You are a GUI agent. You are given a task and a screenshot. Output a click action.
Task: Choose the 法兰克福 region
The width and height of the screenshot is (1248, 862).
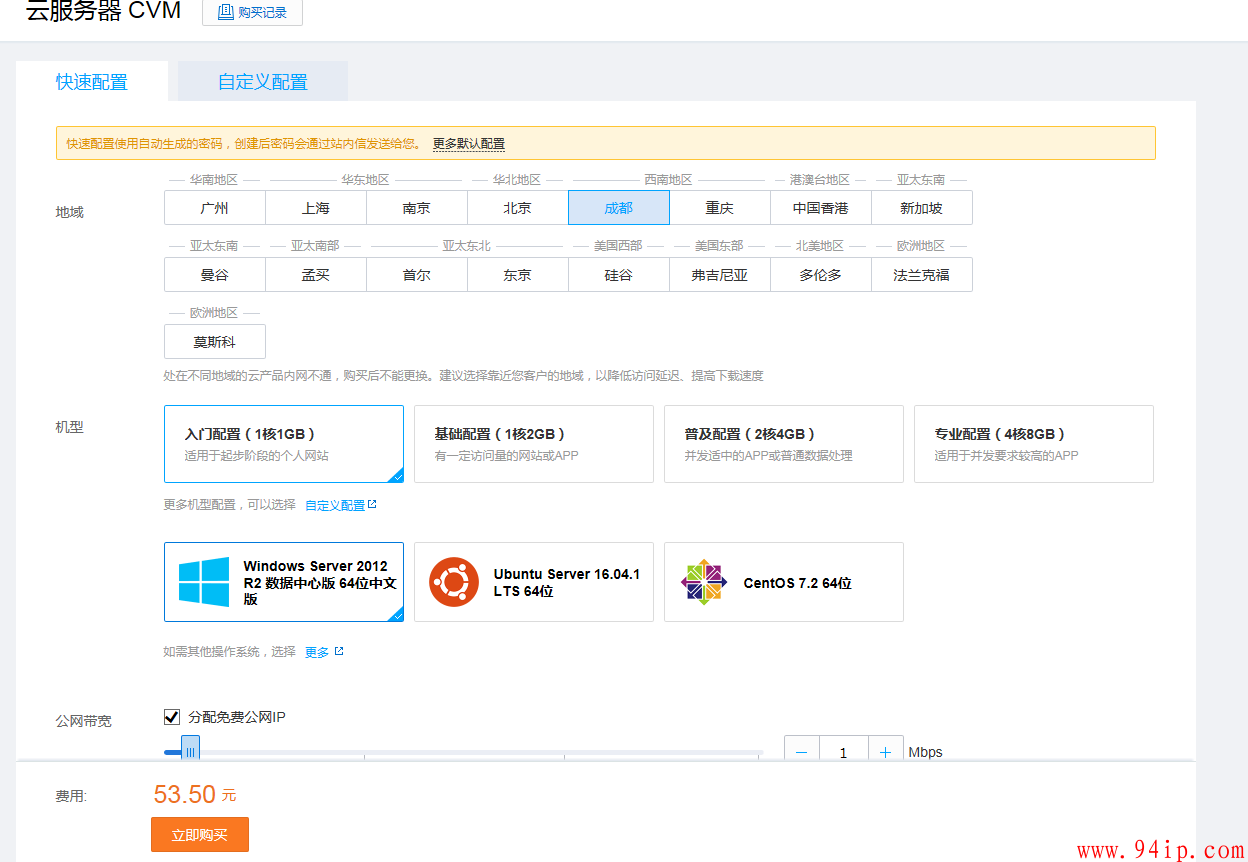(x=922, y=275)
